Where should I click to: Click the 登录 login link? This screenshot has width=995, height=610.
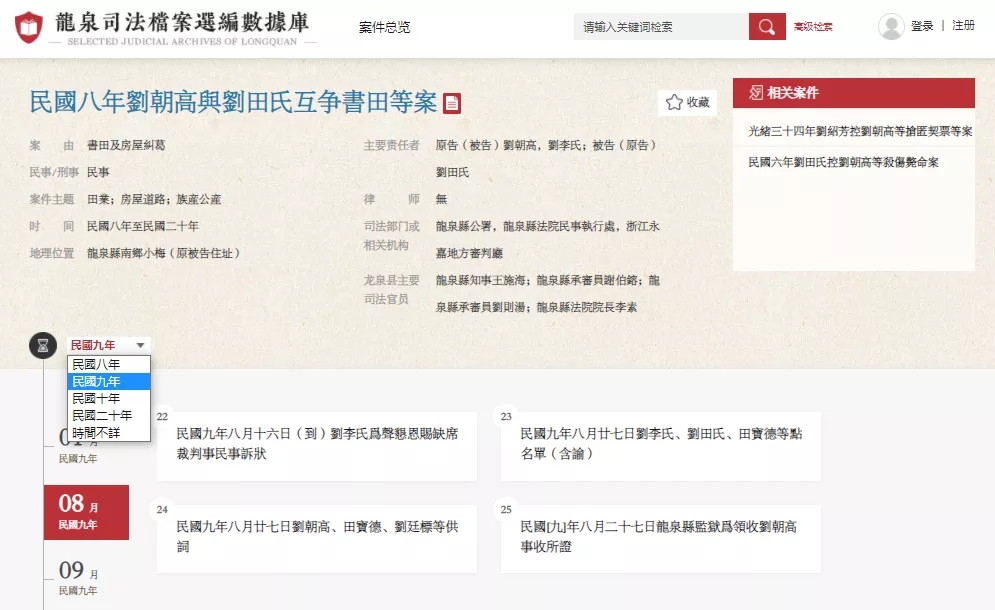coord(921,26)
